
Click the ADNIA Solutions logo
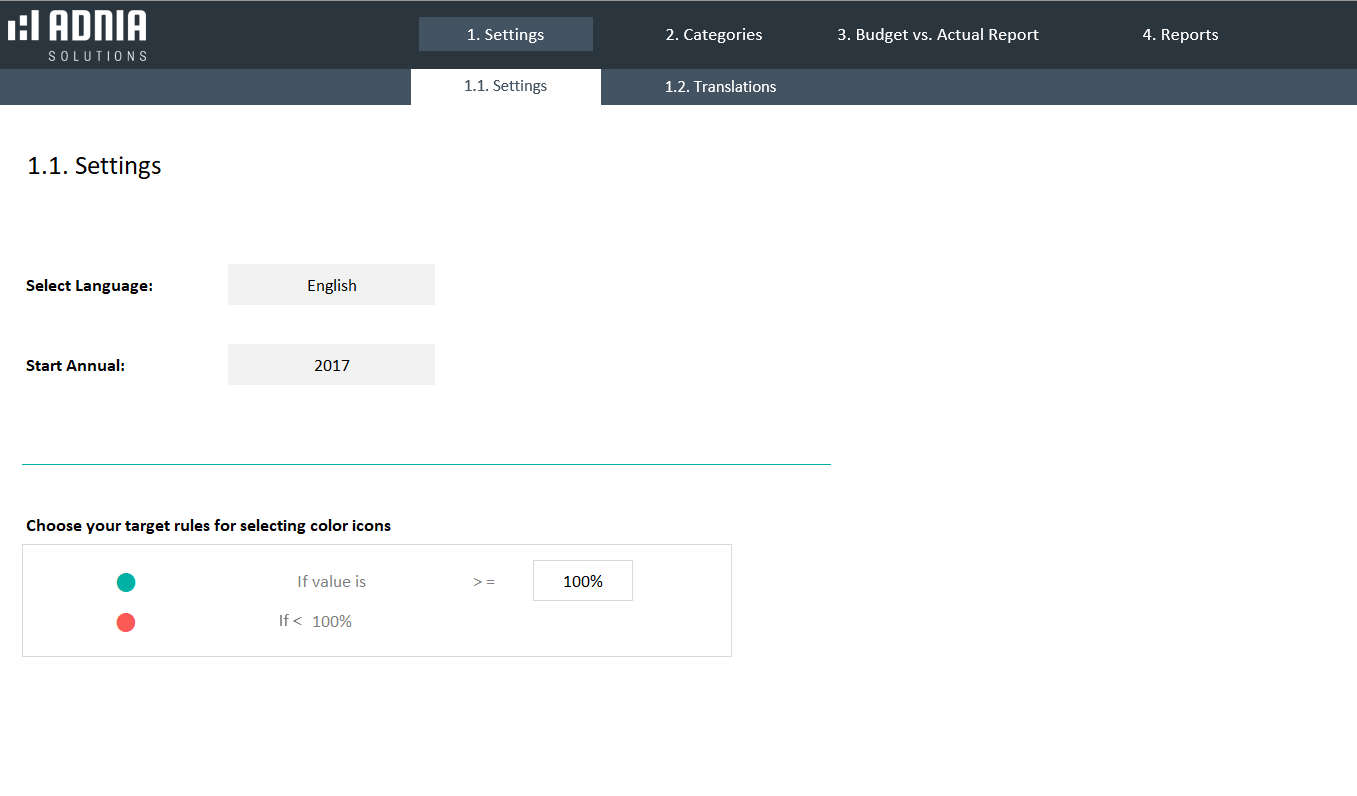coord(78,35)
